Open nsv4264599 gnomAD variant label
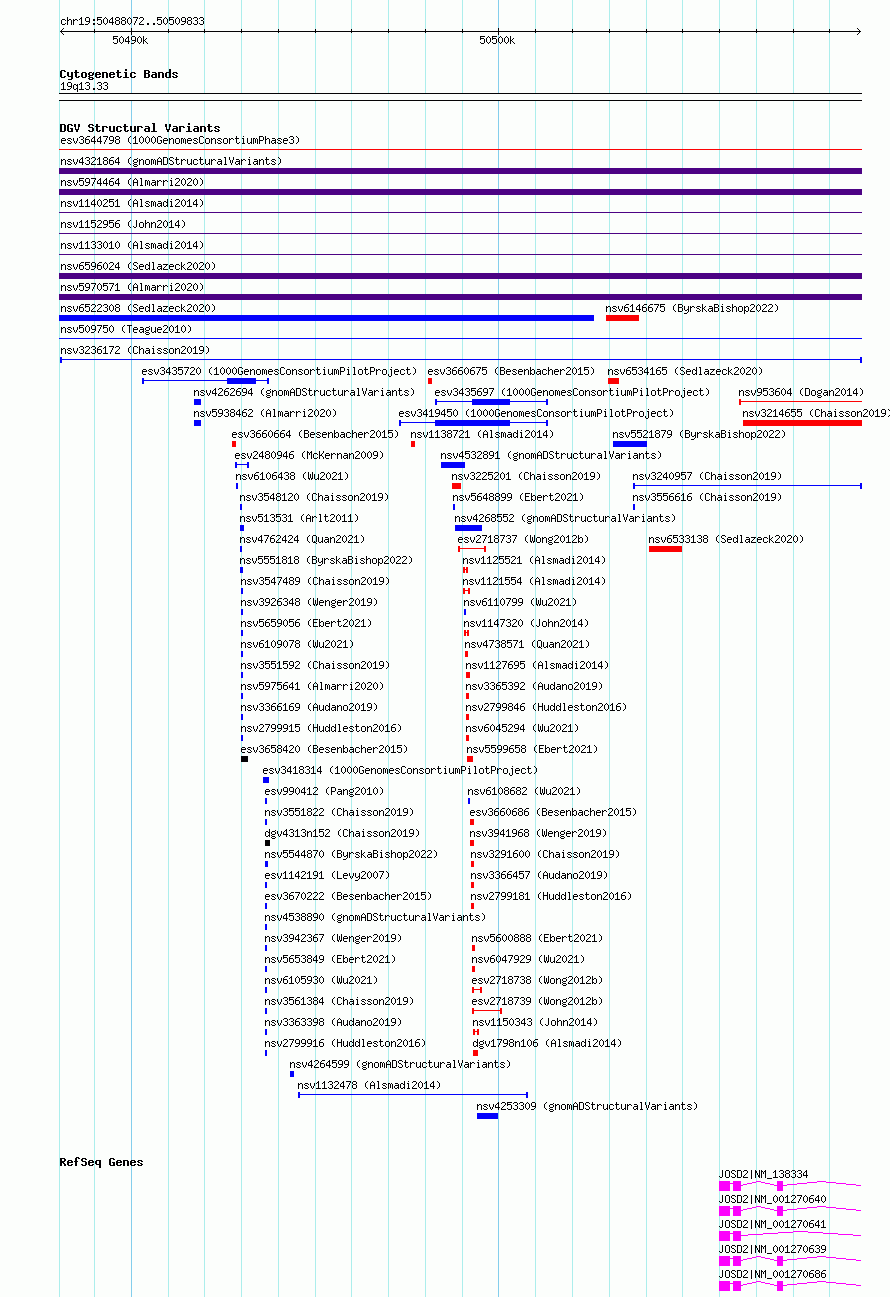890x1297 pixels. coord(400,1064)
